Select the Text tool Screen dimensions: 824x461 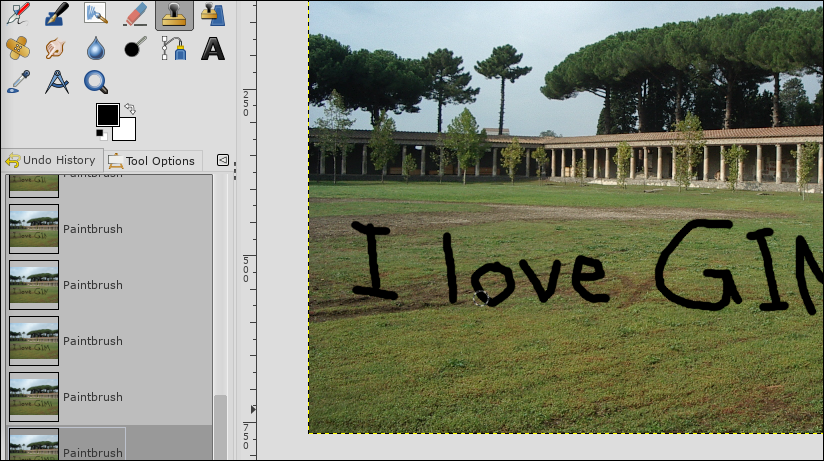click(213, 49)
